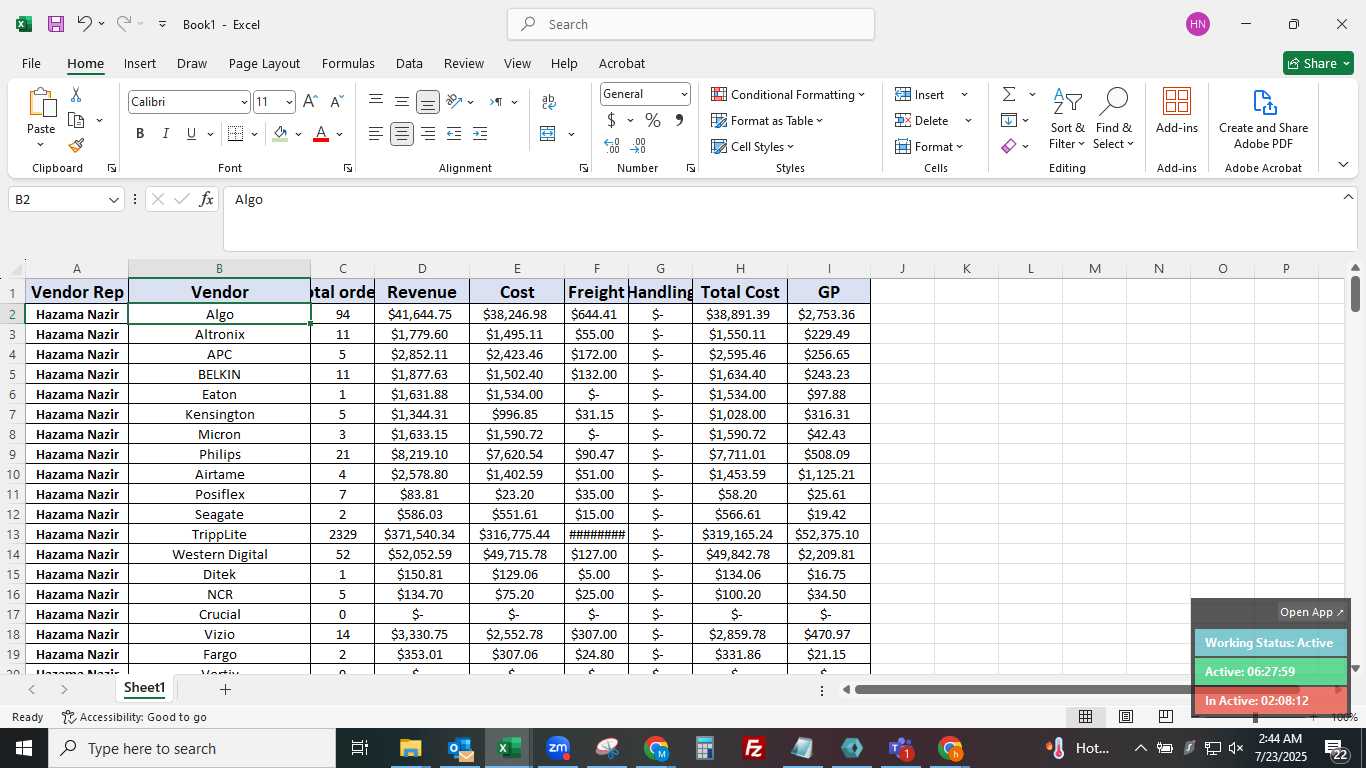Image resolution: width=1366 pixels, height=768 pixels.
Task: Click Create and Share Adobe PDF
Action: (x=1263, y=119)
